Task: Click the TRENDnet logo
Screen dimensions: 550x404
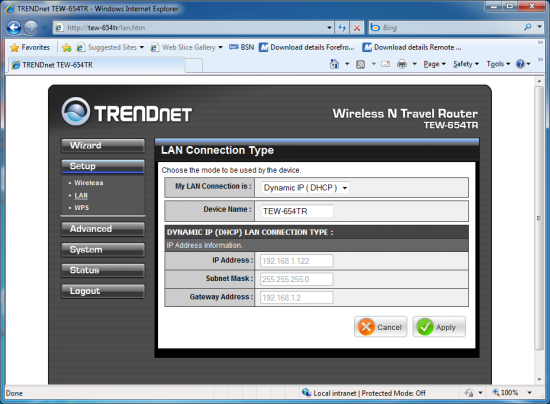Action: click(127, 112)
